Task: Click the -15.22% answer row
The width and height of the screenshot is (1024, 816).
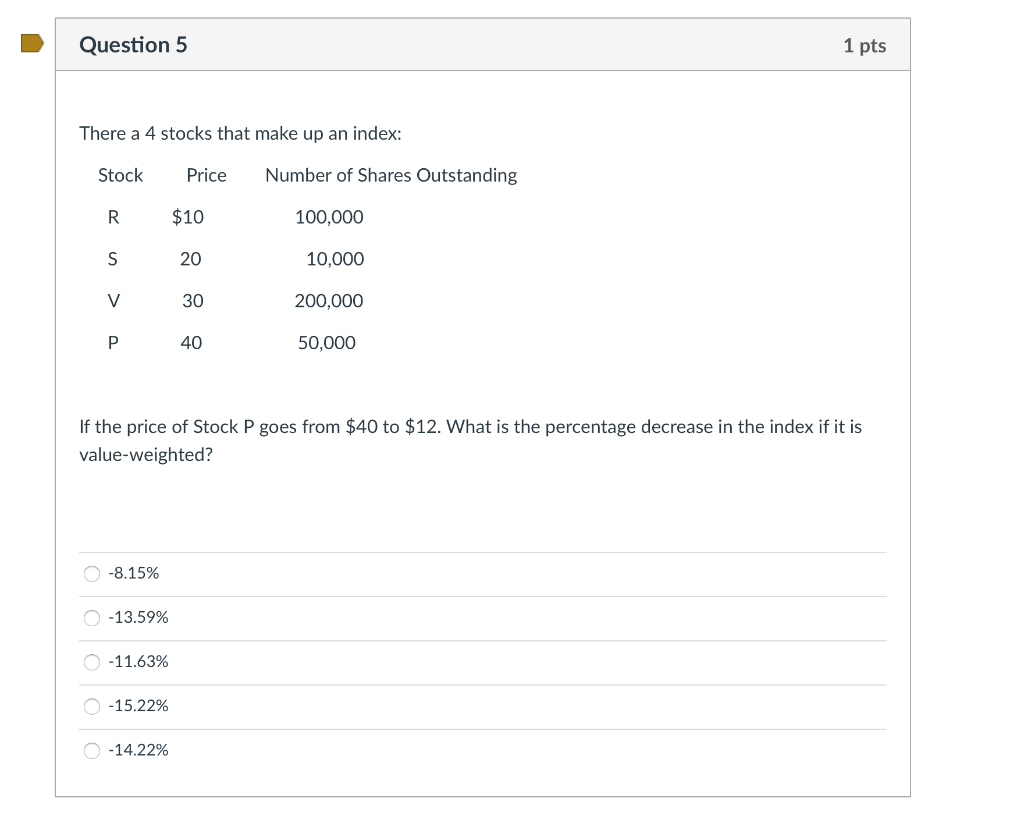Action: coord(483,705)
